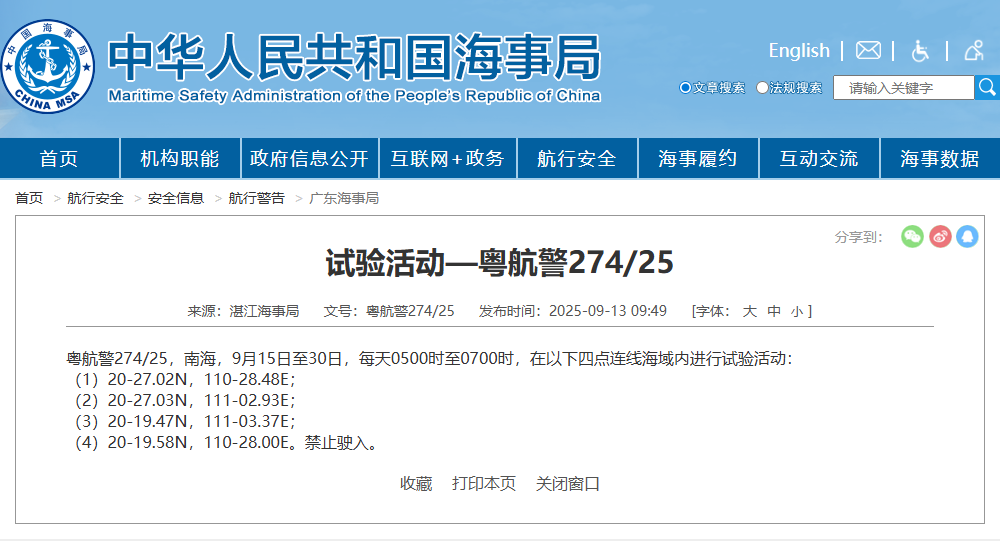The height and width of the screenshot is (541, 1000).
Task: Focus the keyword search input field
Action: 903,88
